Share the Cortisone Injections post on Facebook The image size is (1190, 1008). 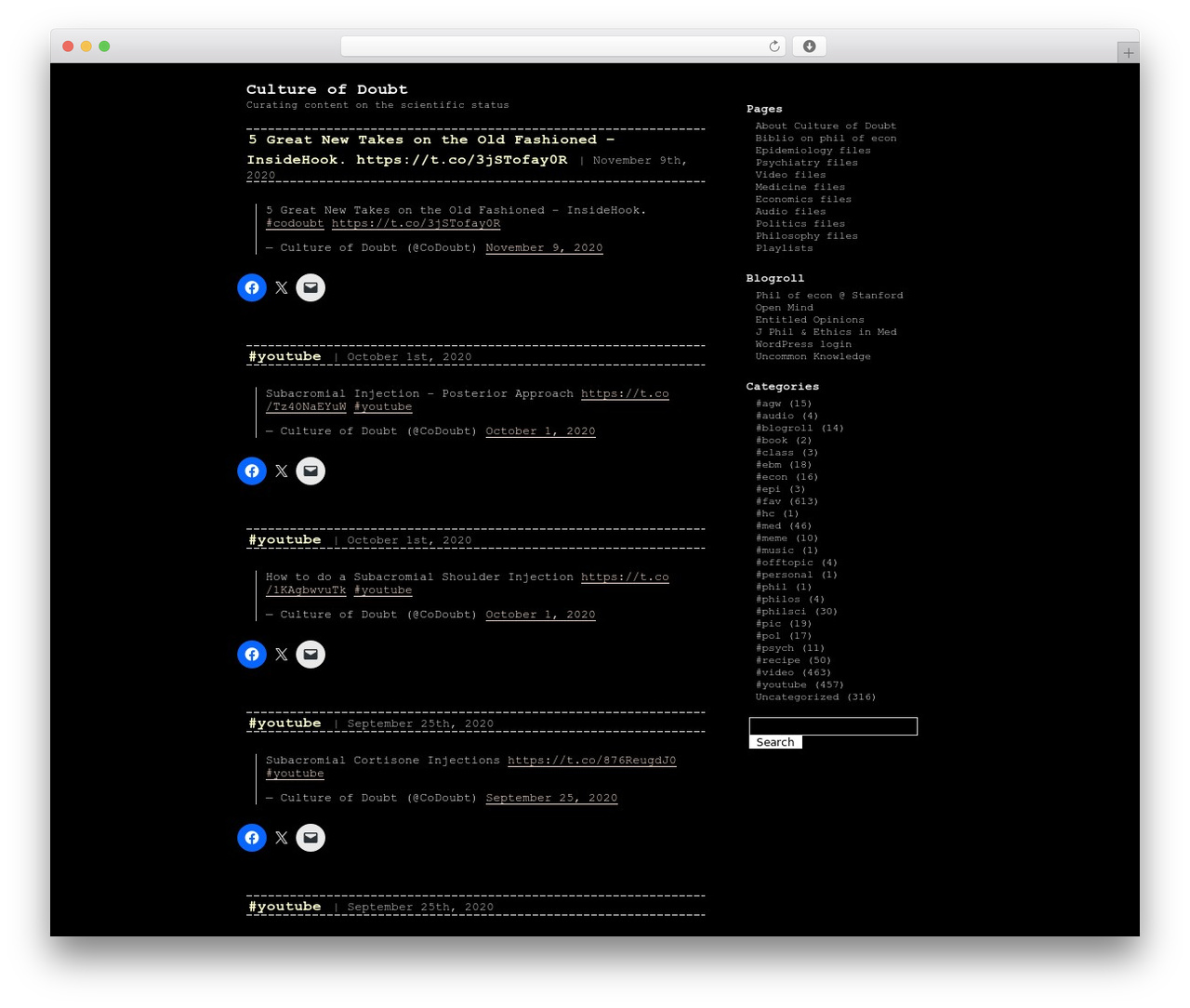[252, 838]
